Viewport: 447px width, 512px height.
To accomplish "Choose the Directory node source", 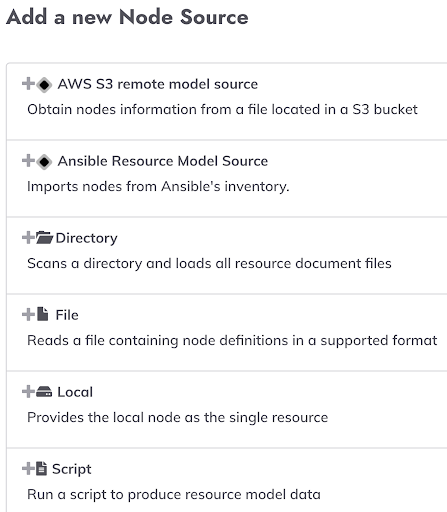I will click(x=87, y=238).
